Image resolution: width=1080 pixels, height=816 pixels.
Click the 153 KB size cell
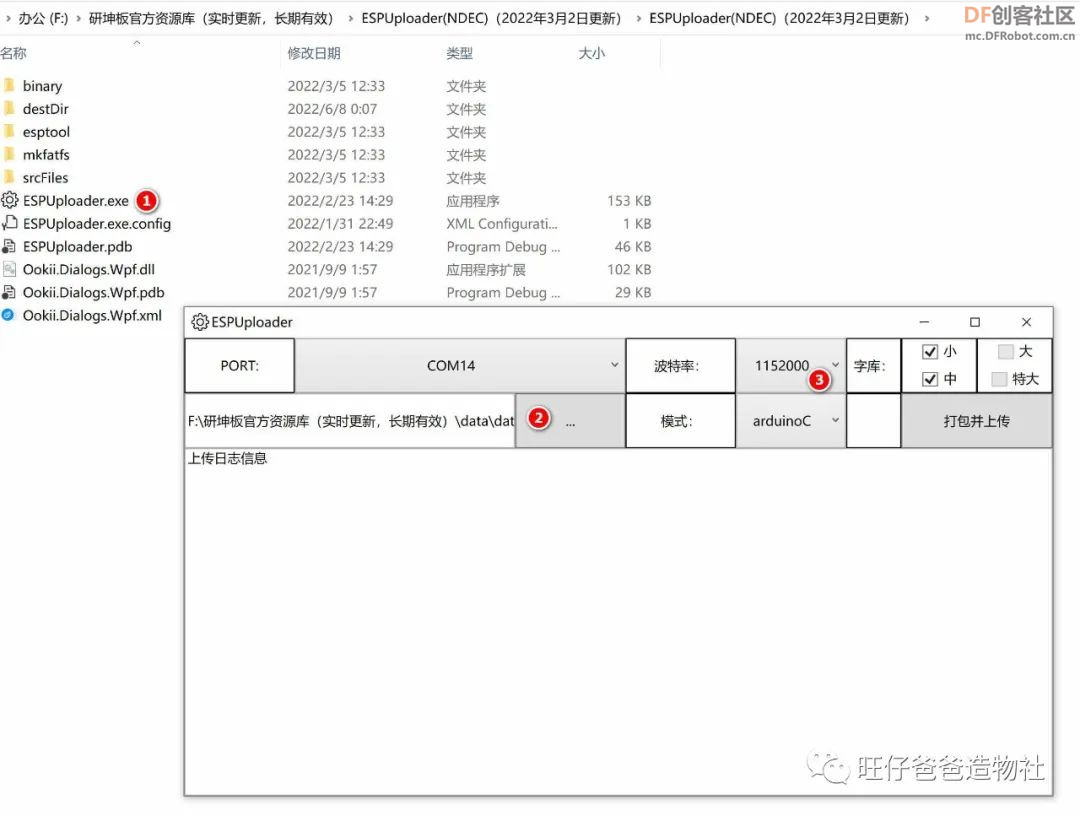click(x=629, y=200)
